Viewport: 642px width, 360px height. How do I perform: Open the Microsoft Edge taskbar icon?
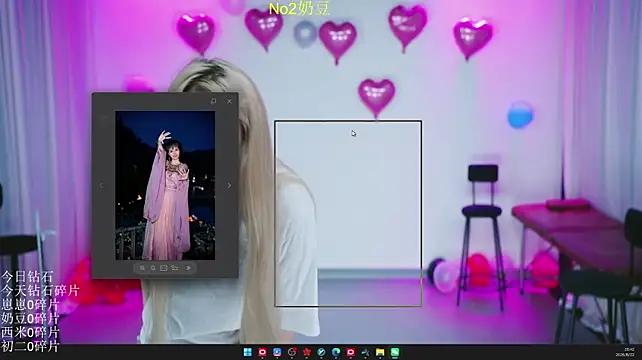pos(336,352)
